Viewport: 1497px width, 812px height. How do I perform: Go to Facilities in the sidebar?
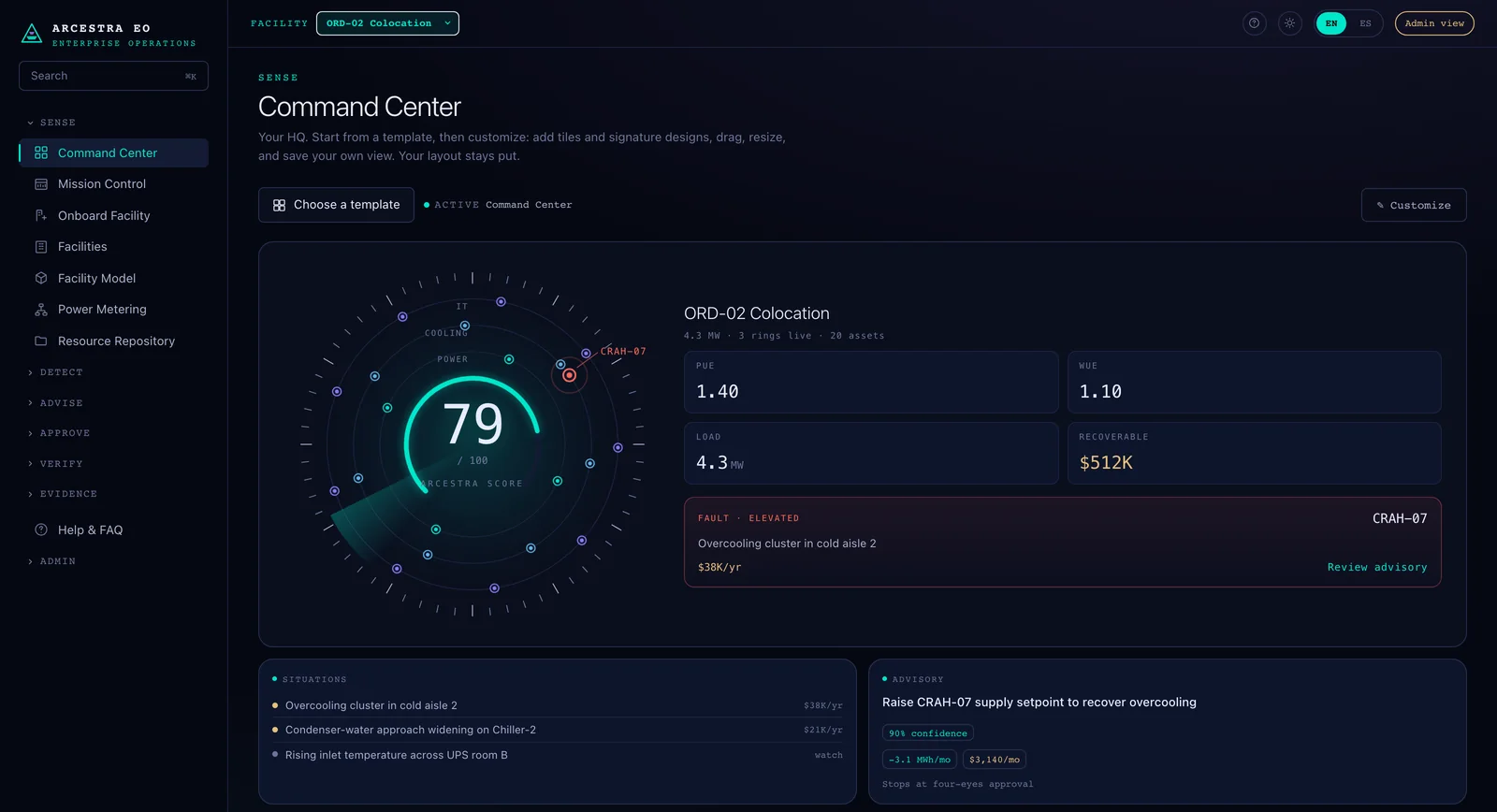coord(113,247)
